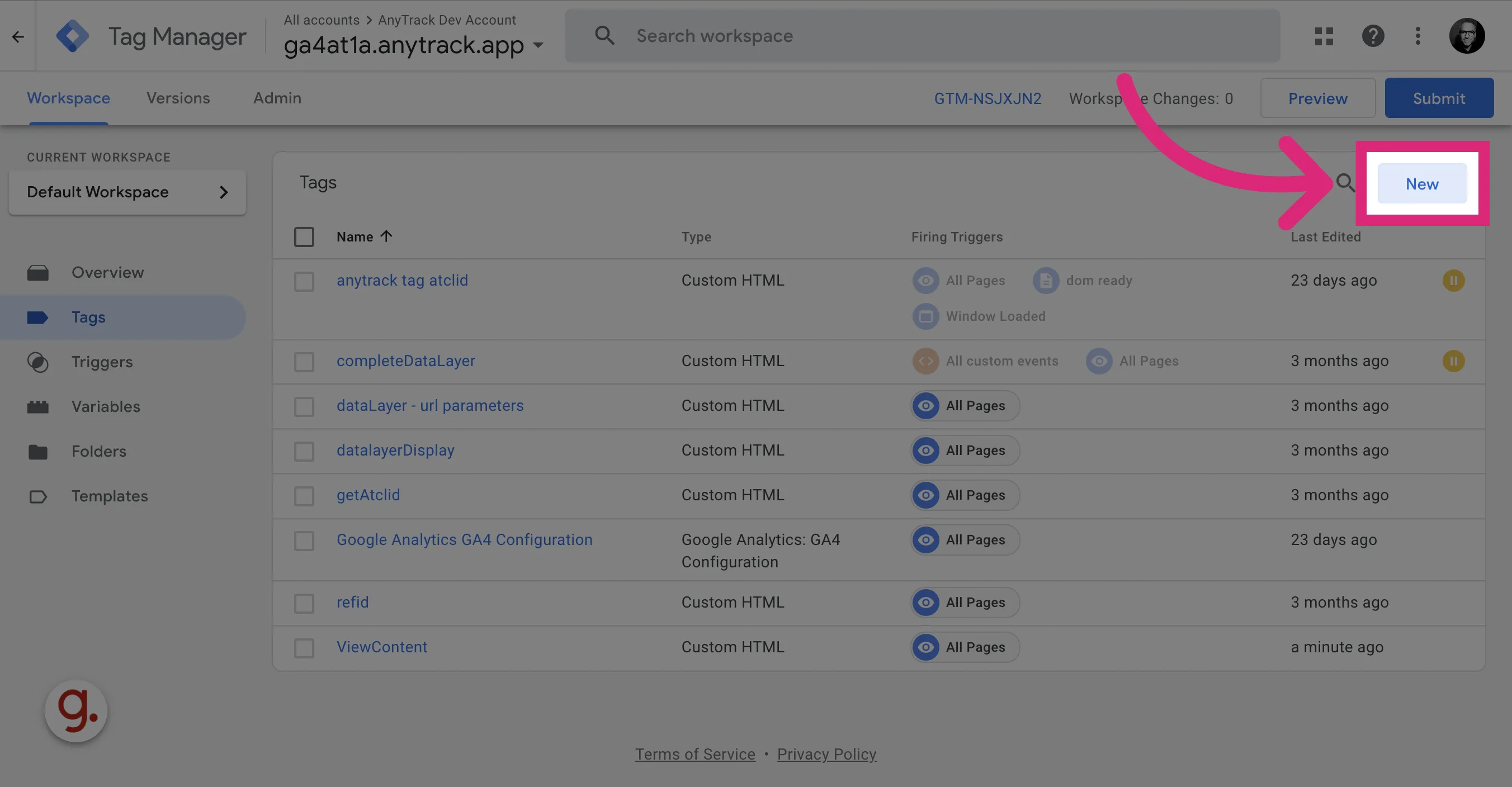Viewport: 1512px width, 787px height.
Task: Click All Pages trigger chip on datalayerDisplay row
Action: click(x=965, y=450)
